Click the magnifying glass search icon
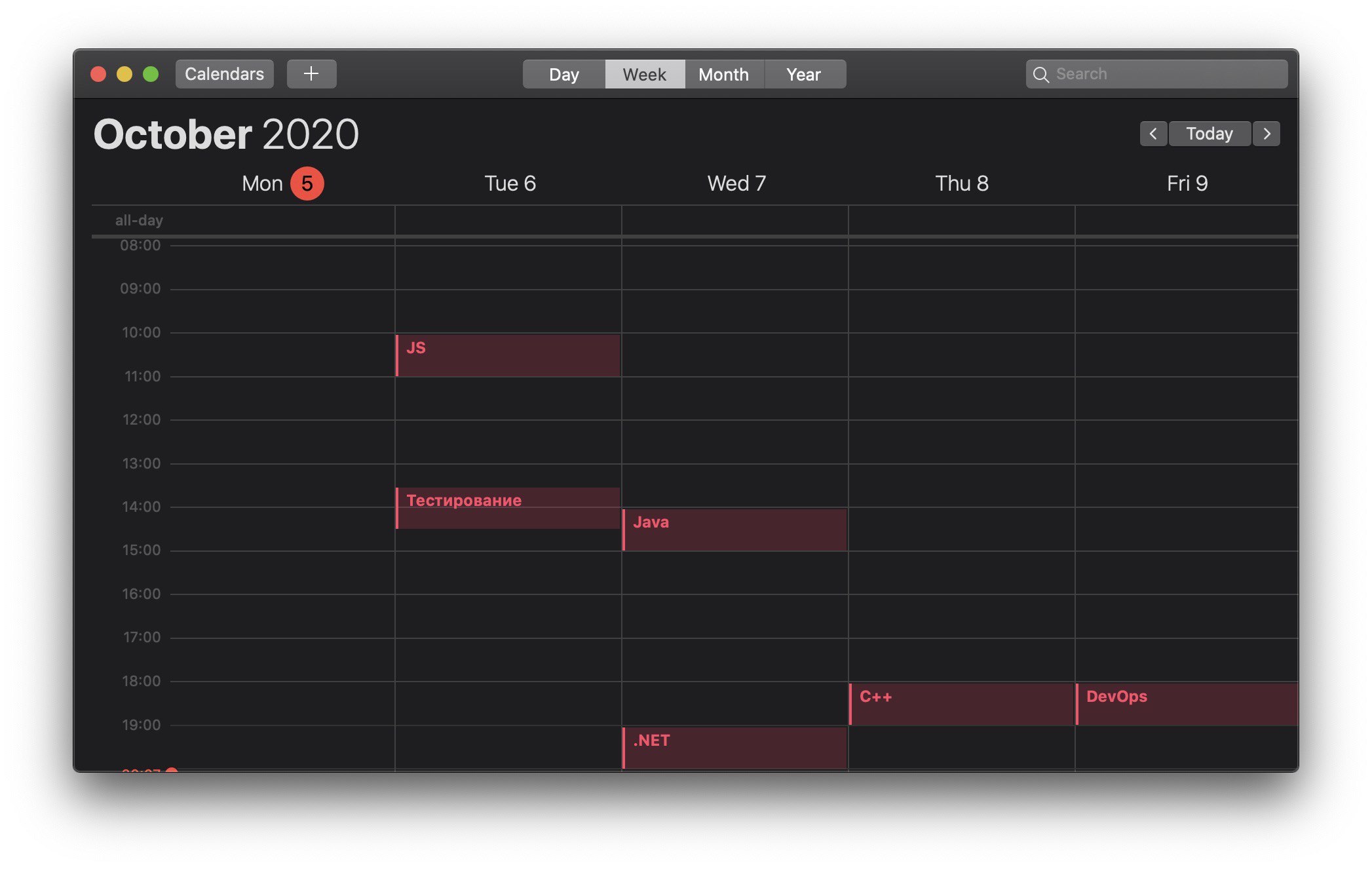Image resolution: width=1372 pixels, height=869 pixels. [x=1040, y=74]
